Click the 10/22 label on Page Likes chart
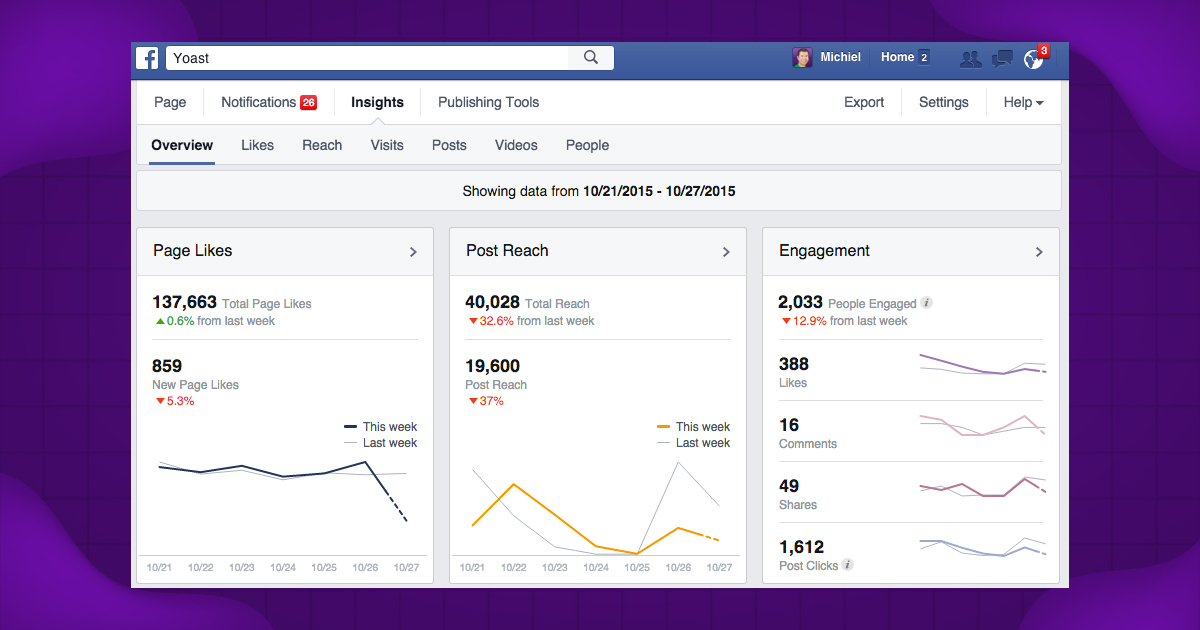The width and height of the screenshot is (1200, 630). (201, 567)
